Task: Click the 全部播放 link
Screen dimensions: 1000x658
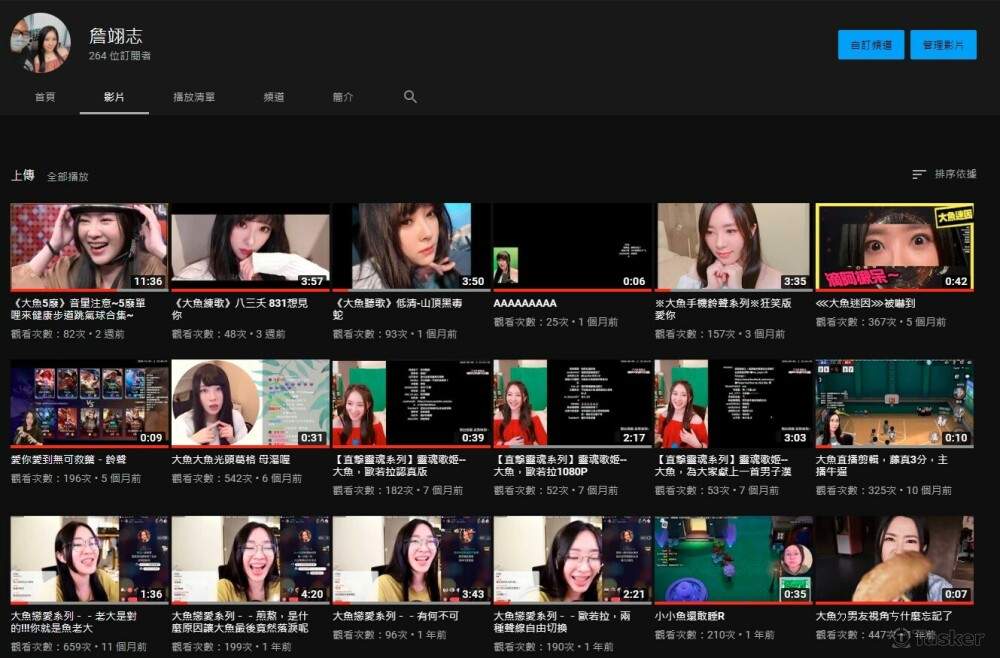Action: click(68, 176)
